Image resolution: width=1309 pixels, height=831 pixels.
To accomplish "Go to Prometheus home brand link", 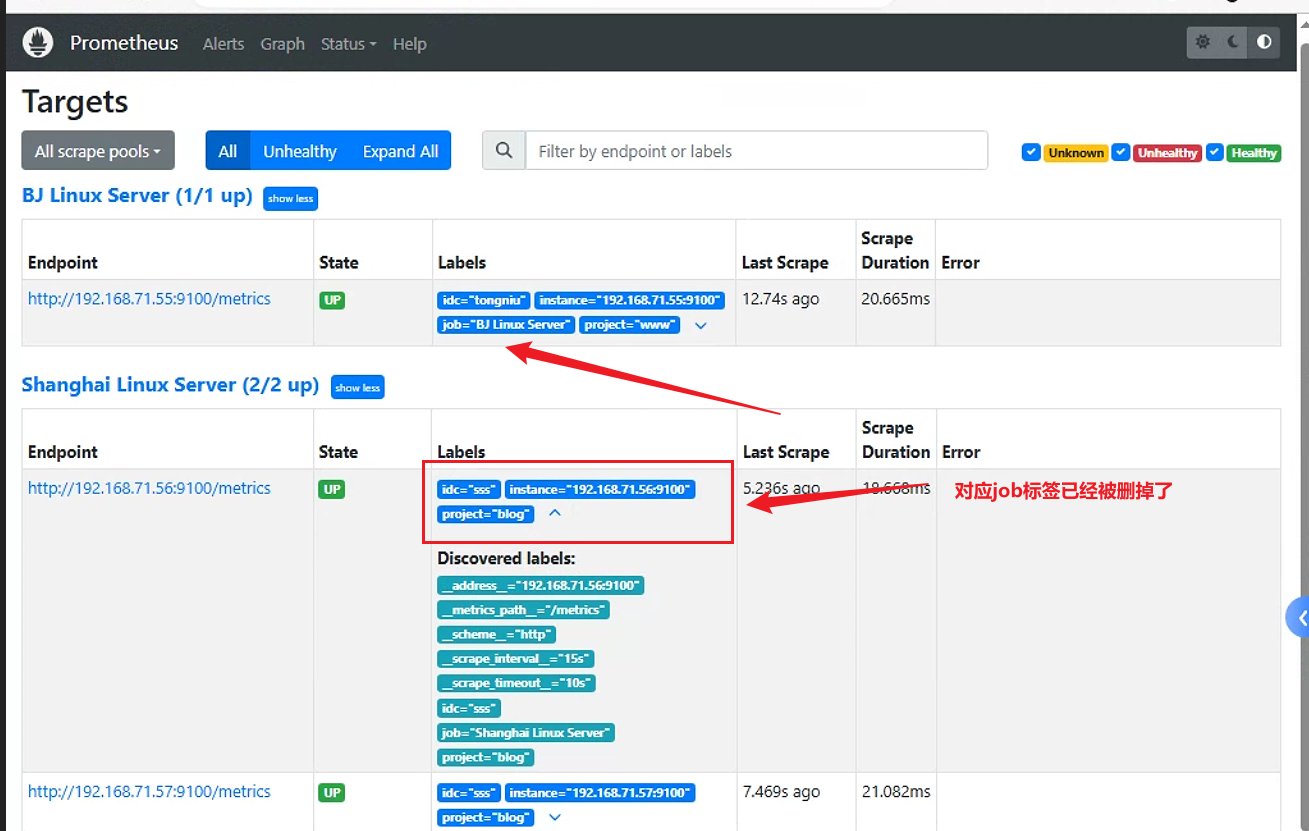I will point(124,43).
